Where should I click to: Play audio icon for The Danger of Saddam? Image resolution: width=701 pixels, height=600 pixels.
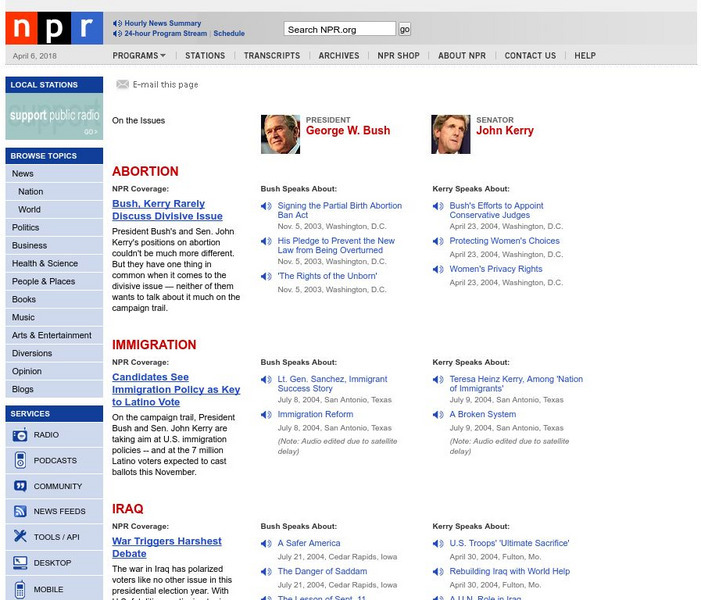pyautogui.click(x=266, y=572)
